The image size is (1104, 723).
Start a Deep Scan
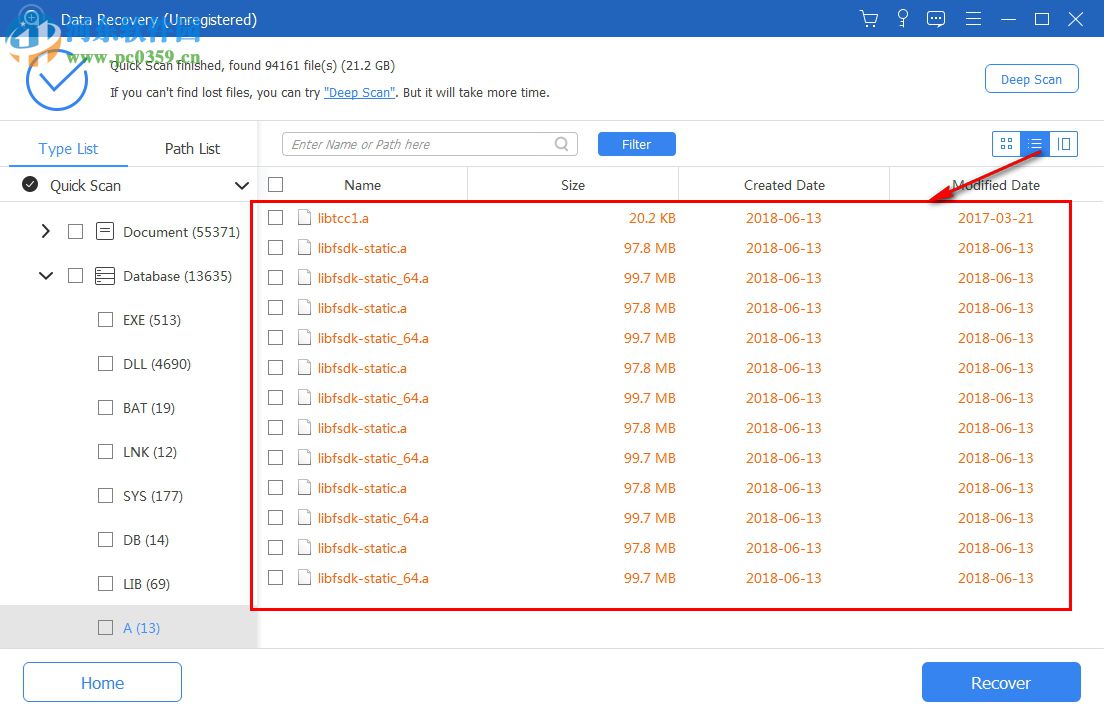1031,78
